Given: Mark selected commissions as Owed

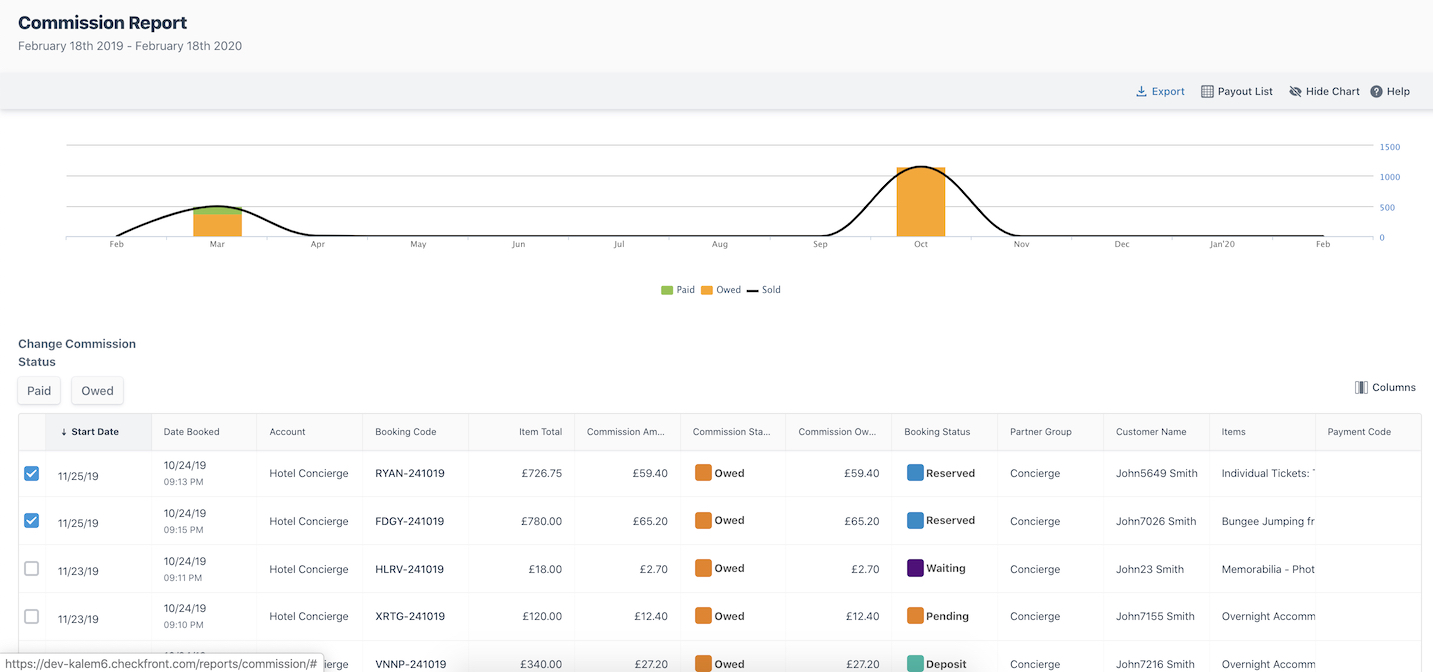Looking at the screenshot, I should [x=97, y=391].
